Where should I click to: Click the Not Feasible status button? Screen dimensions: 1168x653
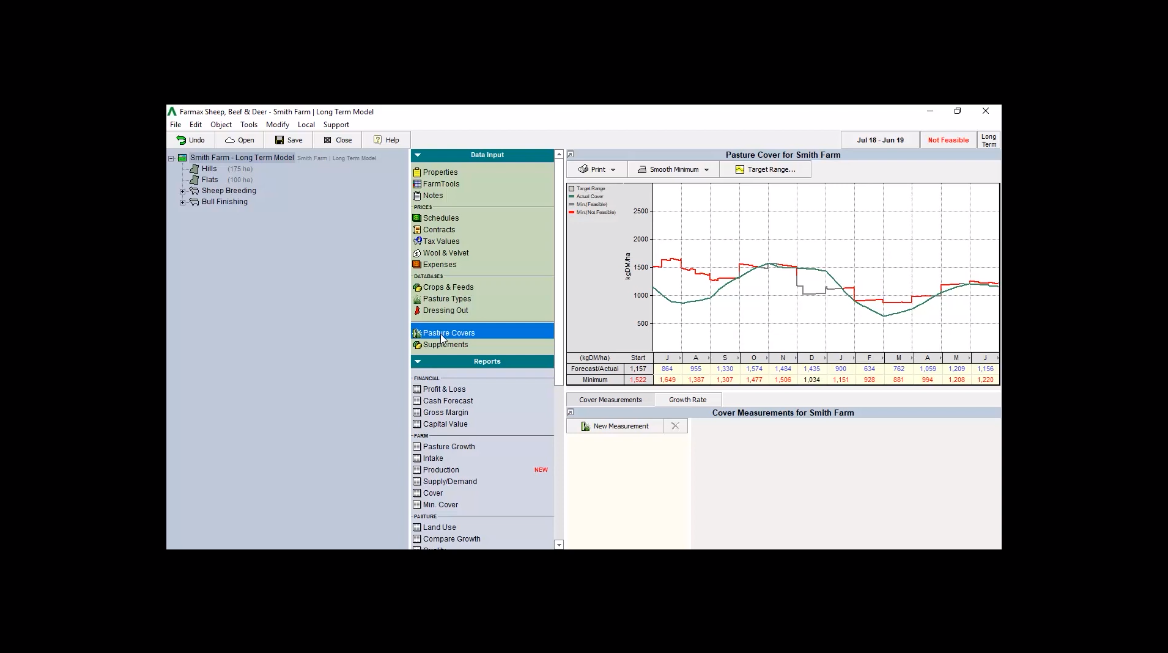[948, 140]
